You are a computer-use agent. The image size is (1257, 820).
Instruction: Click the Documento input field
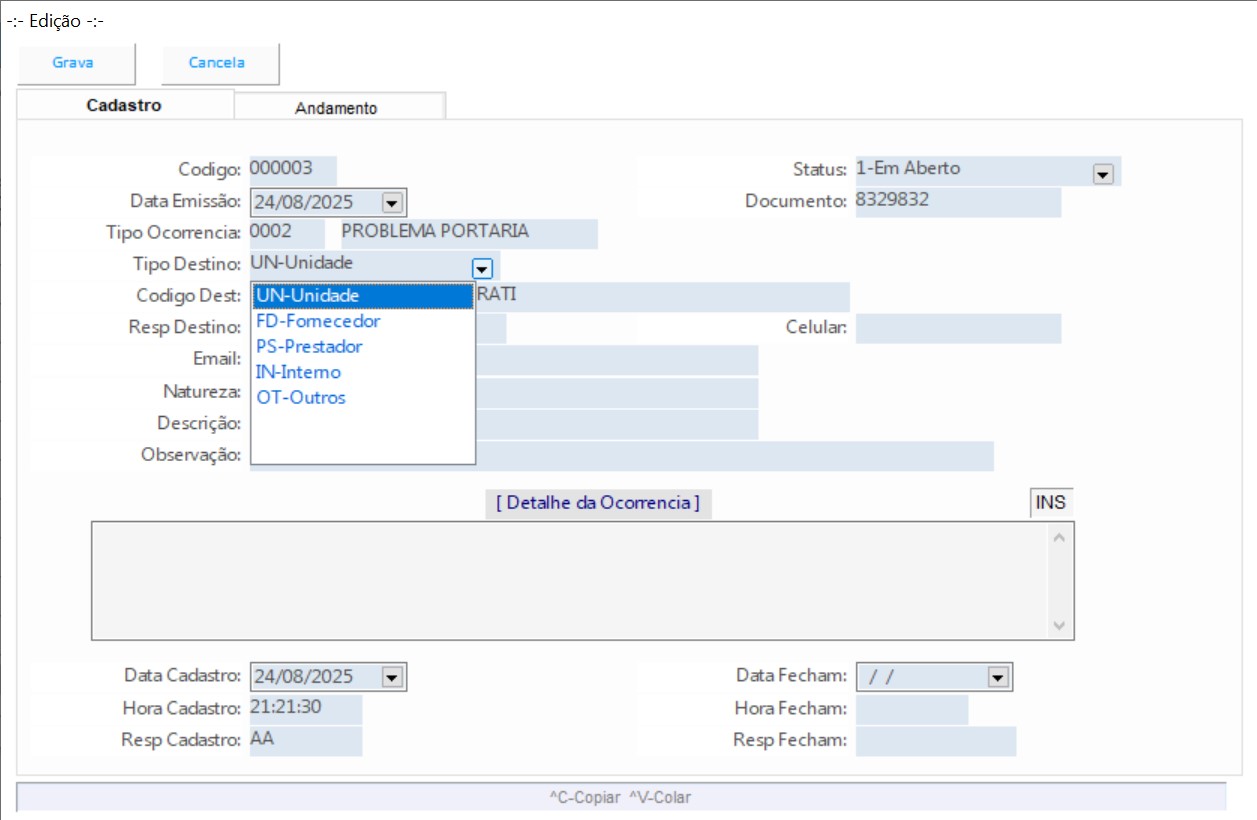(956, 201)
